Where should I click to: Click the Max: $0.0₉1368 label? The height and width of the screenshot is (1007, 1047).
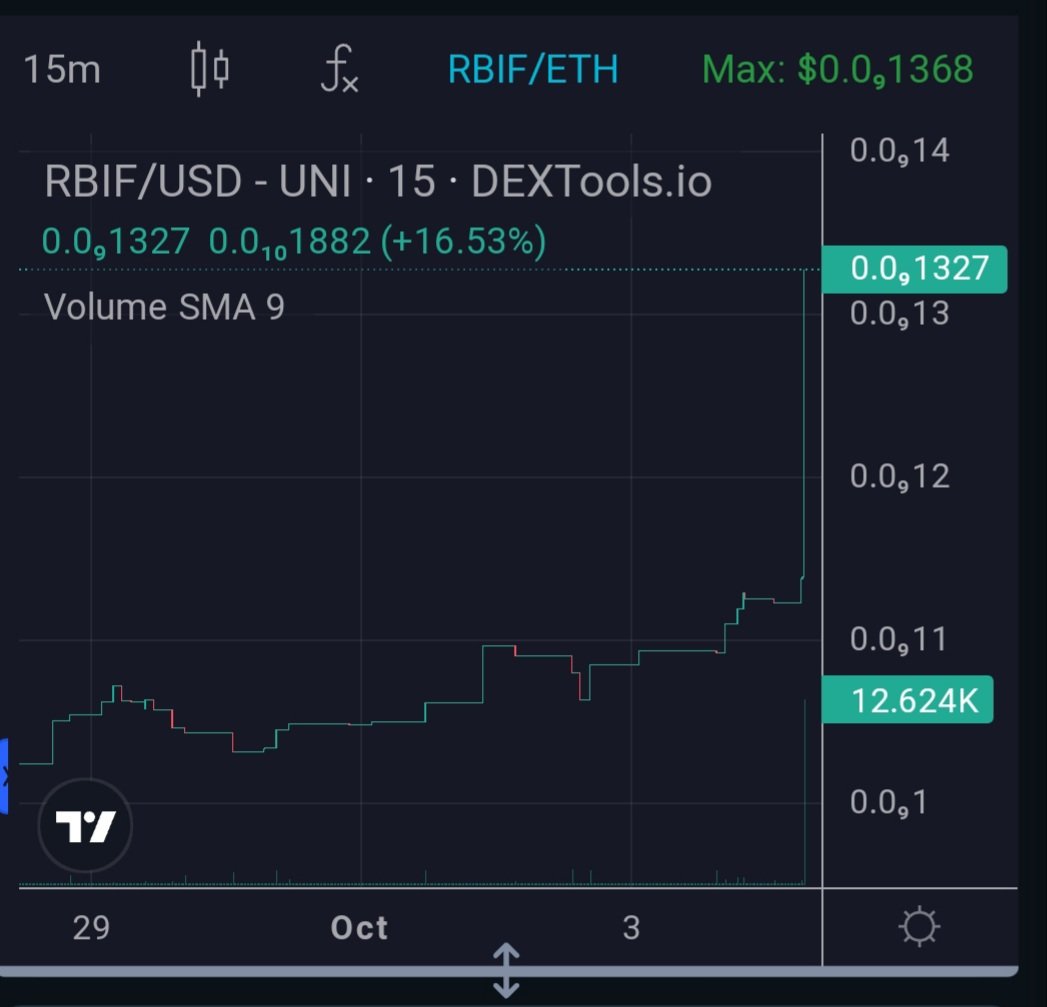click(837, 69)
